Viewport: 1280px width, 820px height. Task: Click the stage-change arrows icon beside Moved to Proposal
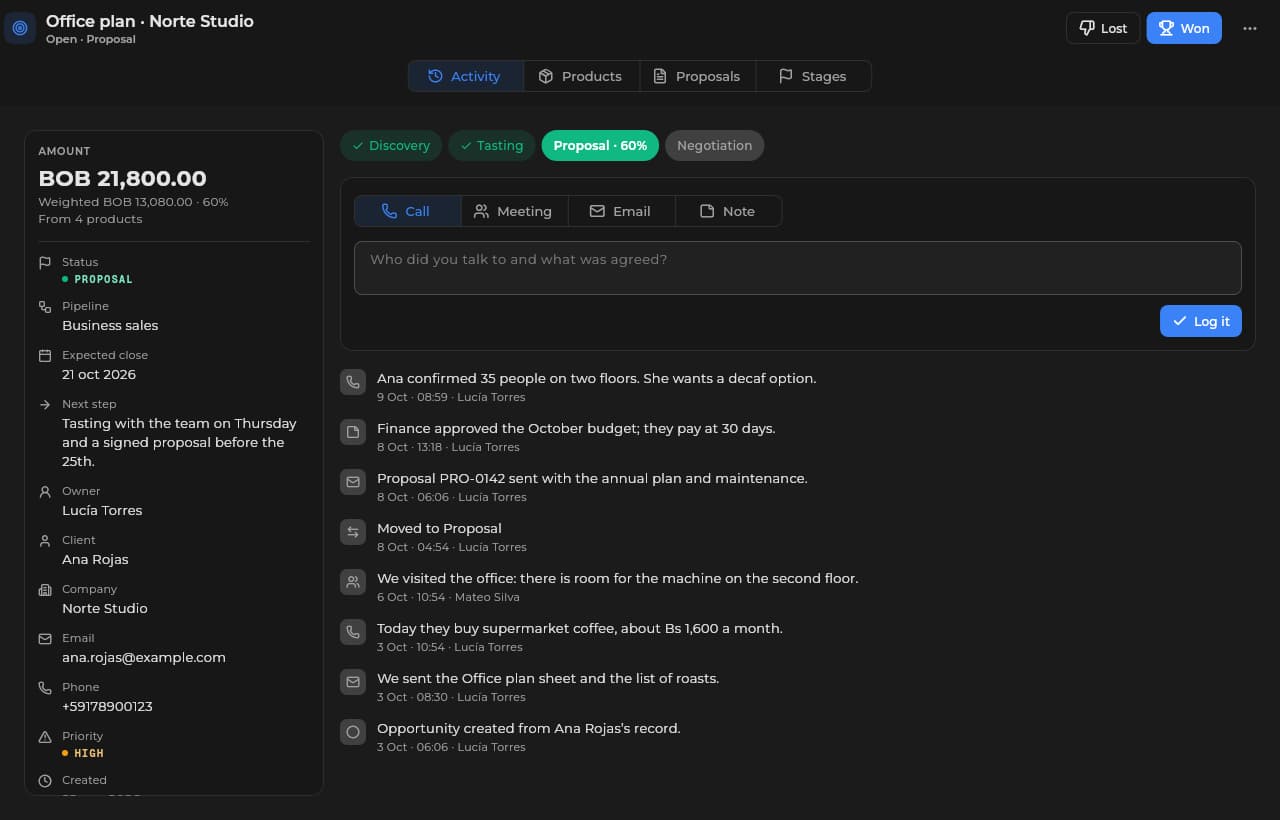coord(352,532)
